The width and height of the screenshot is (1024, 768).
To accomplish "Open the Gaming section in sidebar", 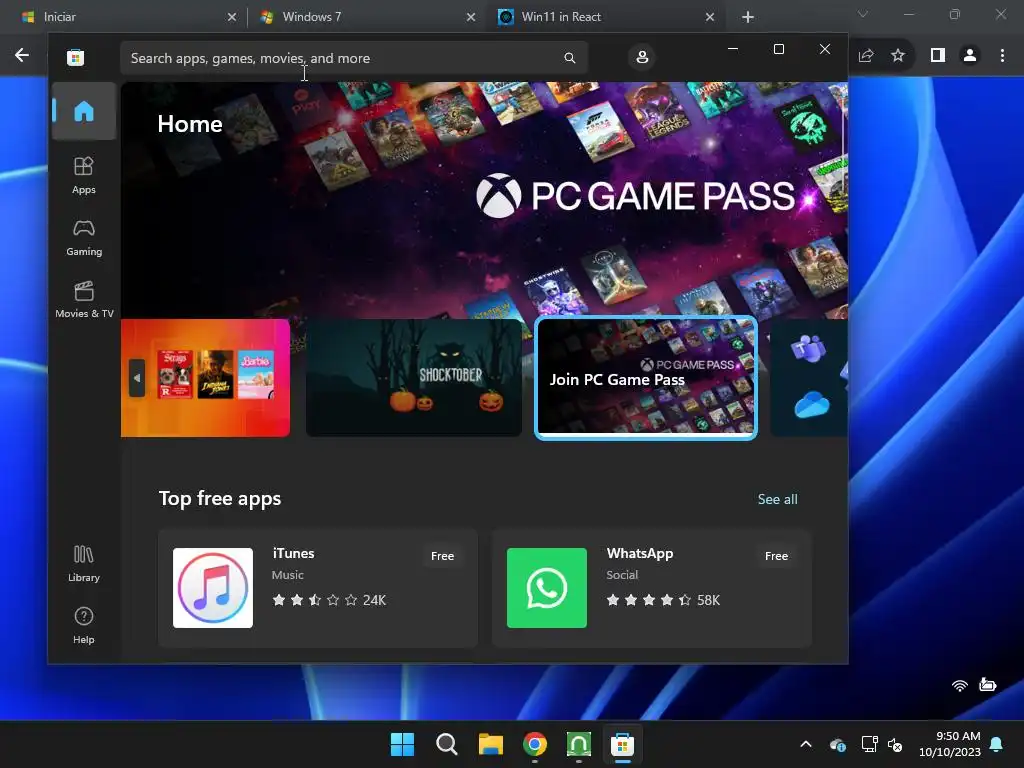I will [x=84, y=238].
